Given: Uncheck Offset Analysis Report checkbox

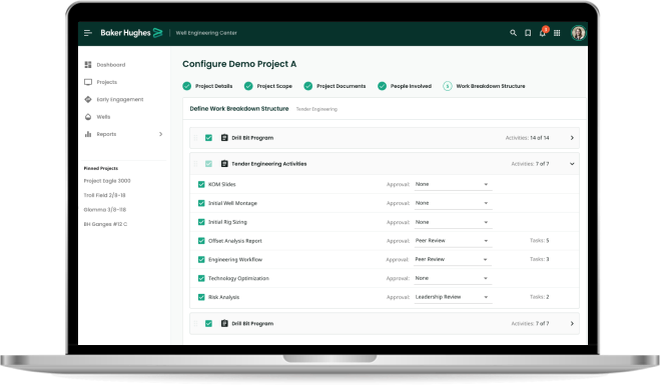Looking at the screenshot, I should pos(201,241).
